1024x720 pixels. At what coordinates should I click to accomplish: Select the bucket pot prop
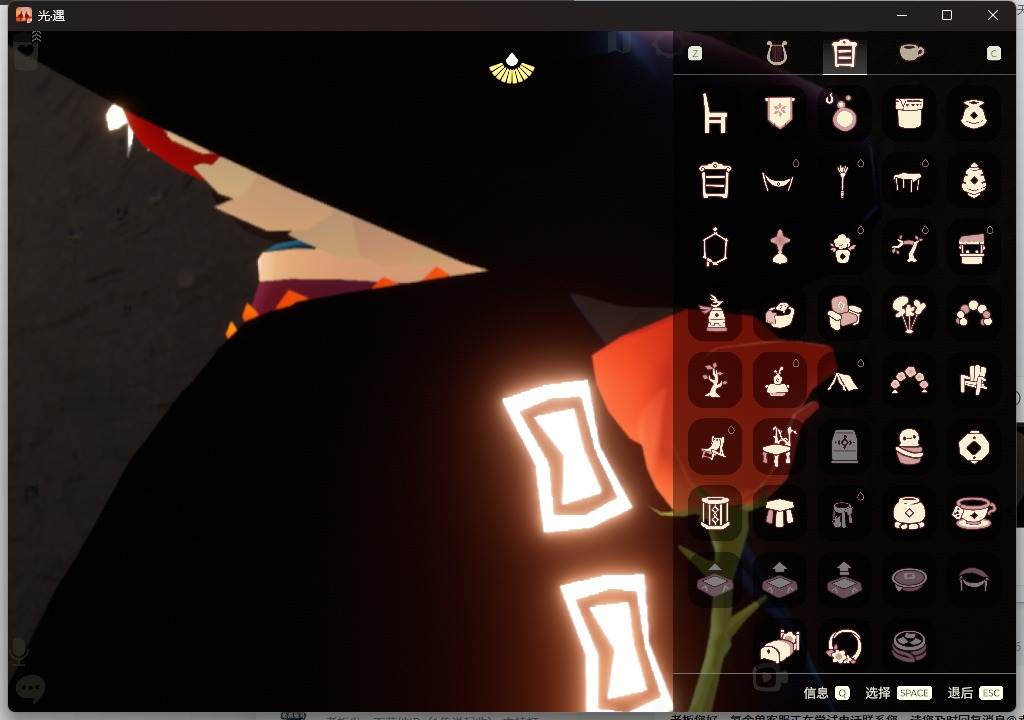pyautogui.click(x=908, y=113)
